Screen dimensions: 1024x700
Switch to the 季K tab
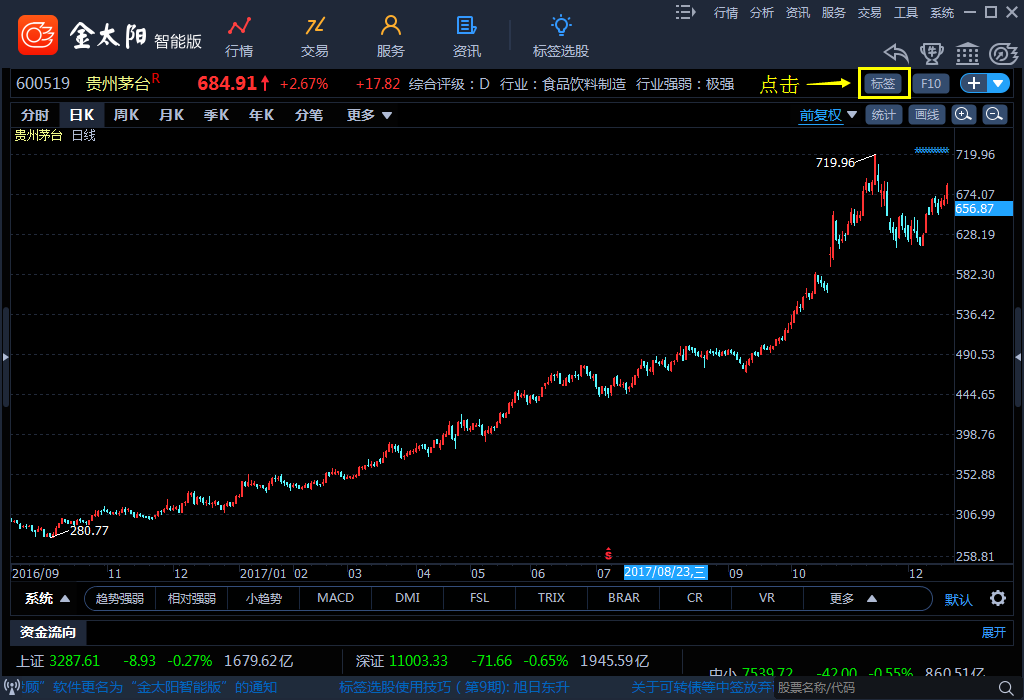[216, 115]
